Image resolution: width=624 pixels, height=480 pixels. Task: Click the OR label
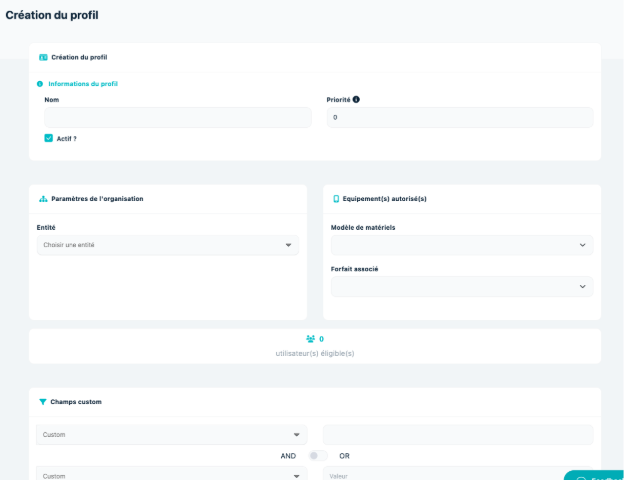(344, 456)
